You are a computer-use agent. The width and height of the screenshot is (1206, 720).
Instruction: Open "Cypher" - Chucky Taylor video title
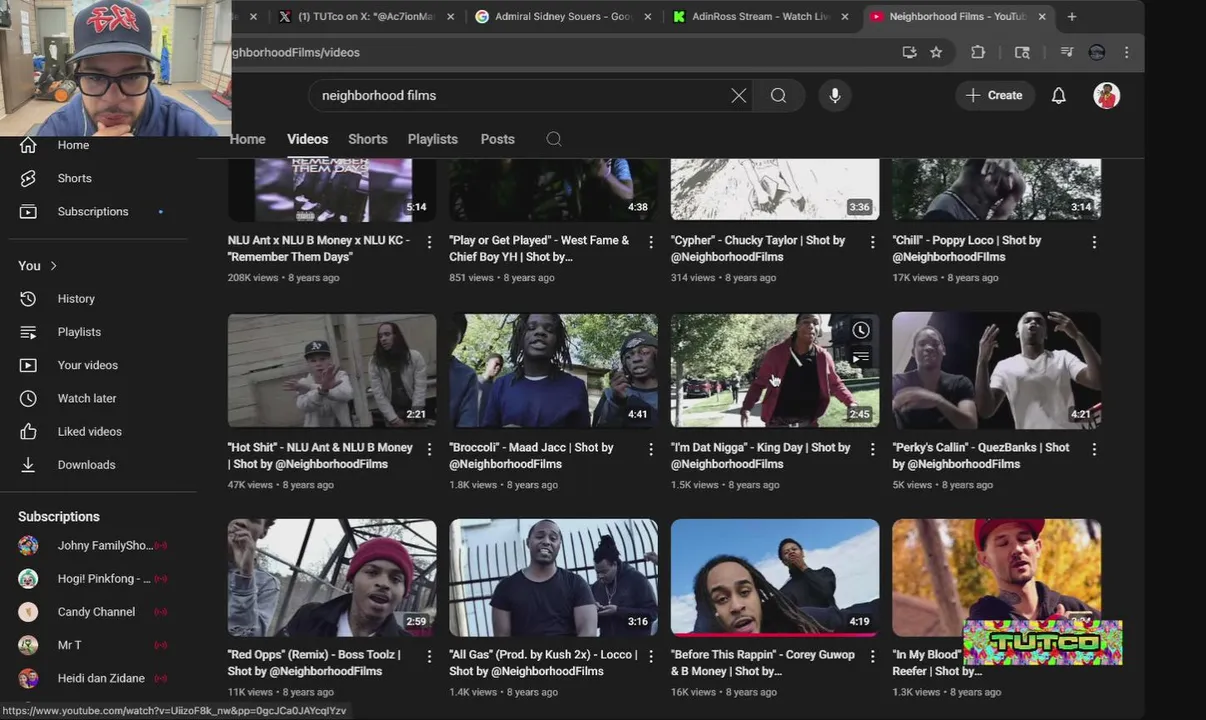(x=758, y=248)
